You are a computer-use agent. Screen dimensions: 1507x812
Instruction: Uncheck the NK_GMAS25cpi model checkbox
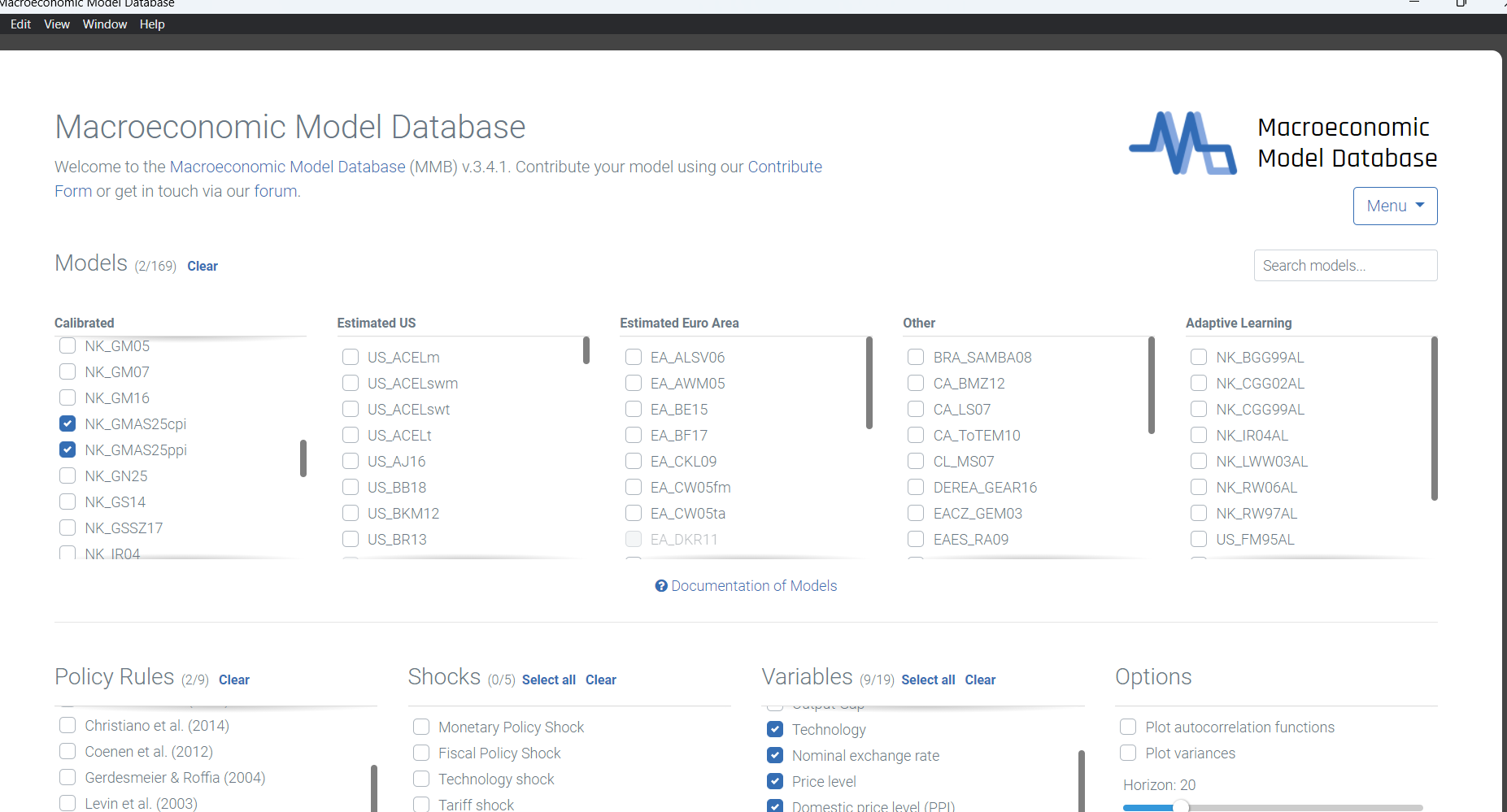(68, 424)
